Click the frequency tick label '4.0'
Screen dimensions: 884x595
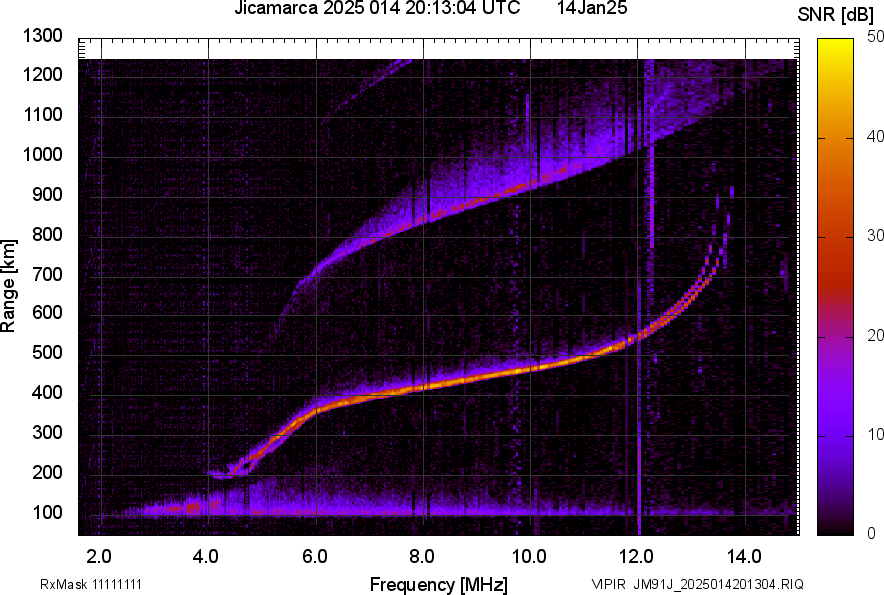coord(206,557)
